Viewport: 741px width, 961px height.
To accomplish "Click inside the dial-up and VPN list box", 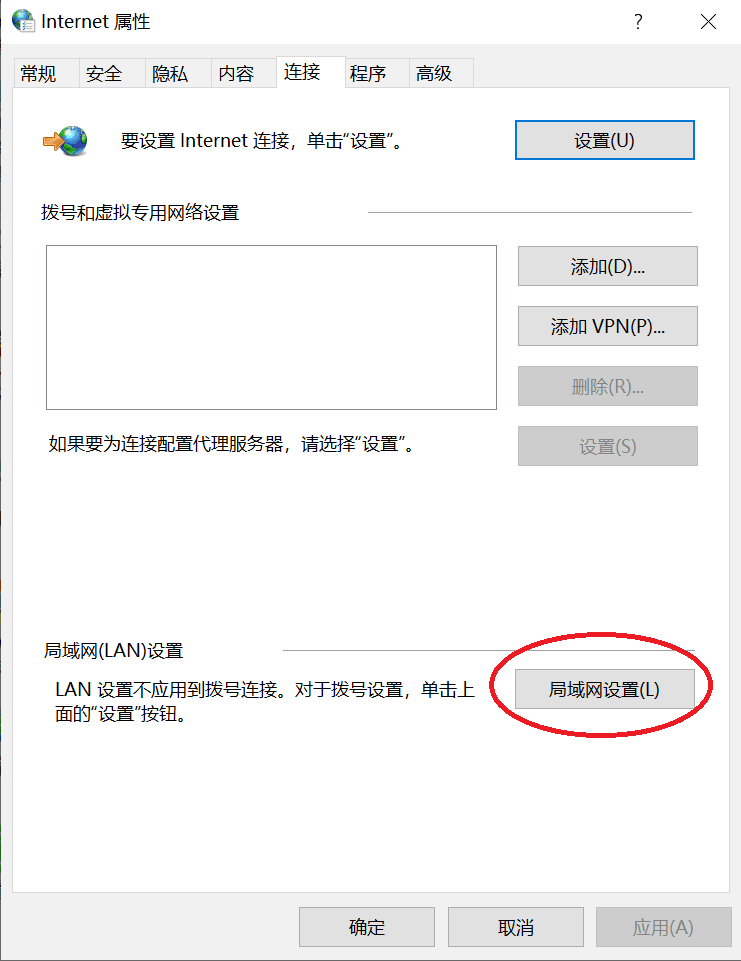I will click(x=272, y=327).
